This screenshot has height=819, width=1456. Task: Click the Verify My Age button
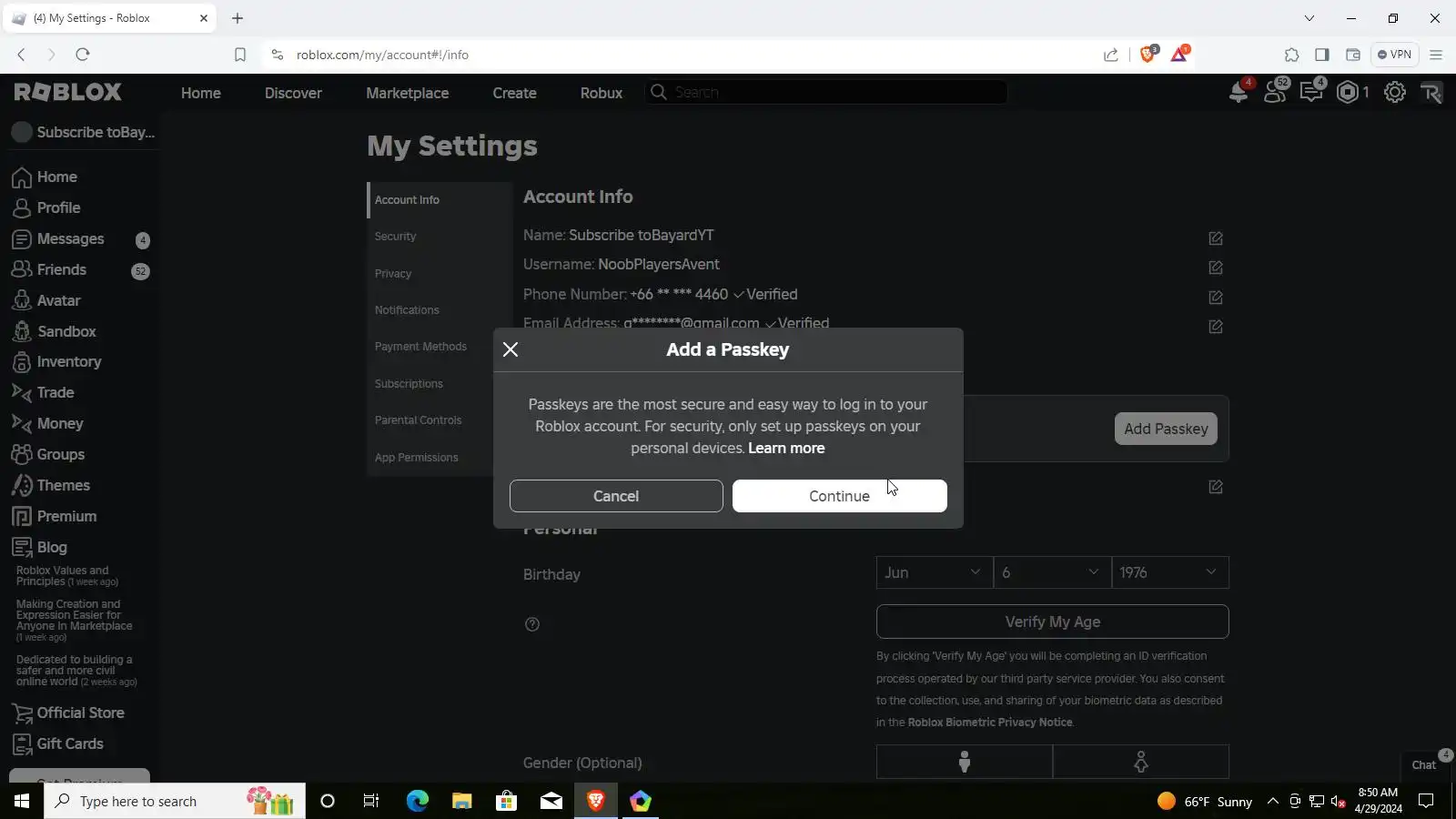click(1052, 622)
